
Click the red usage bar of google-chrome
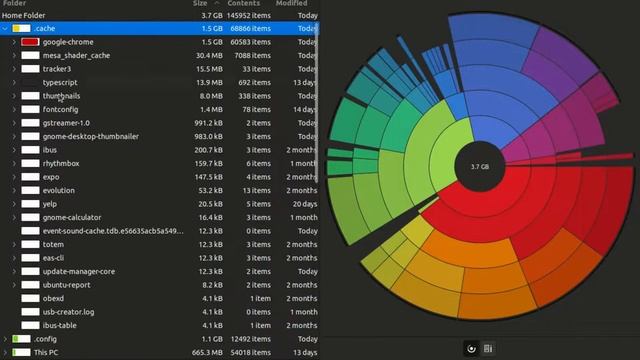click(x=30, y=42)
